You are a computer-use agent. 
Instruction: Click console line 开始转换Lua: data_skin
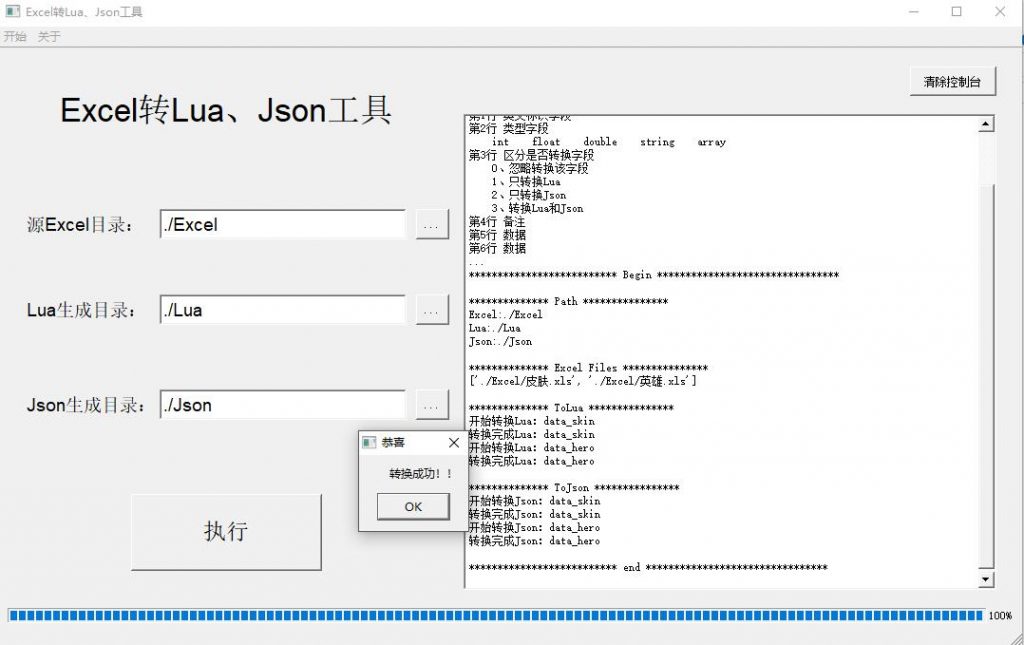point(532,421)
